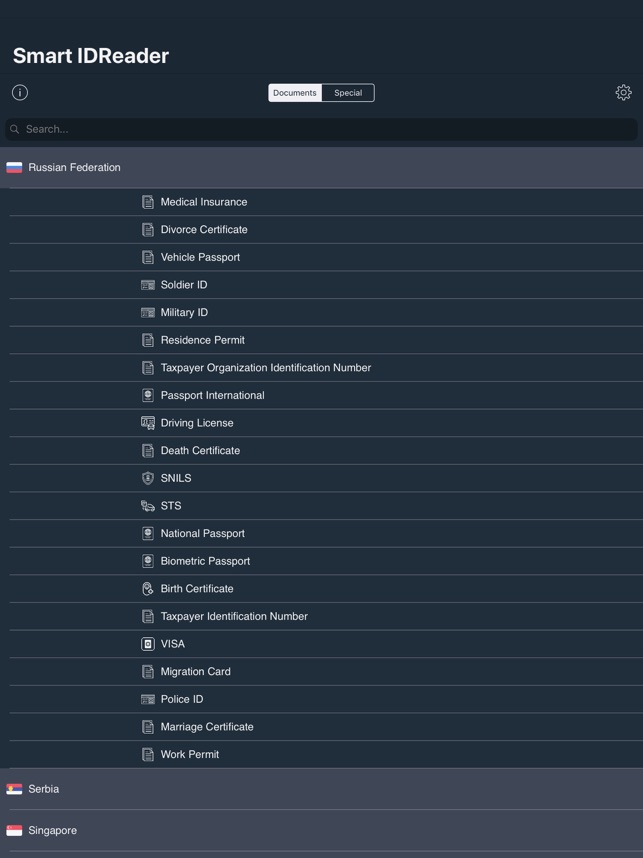Click the Biometric Passport icon

[148, 561]
